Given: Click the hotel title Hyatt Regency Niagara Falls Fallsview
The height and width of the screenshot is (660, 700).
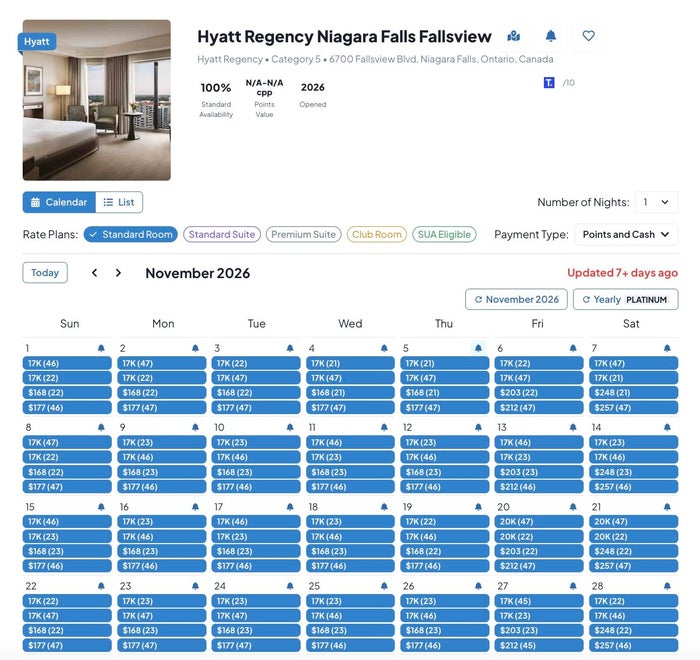Looking at the screenshot, I should [344, 37].
